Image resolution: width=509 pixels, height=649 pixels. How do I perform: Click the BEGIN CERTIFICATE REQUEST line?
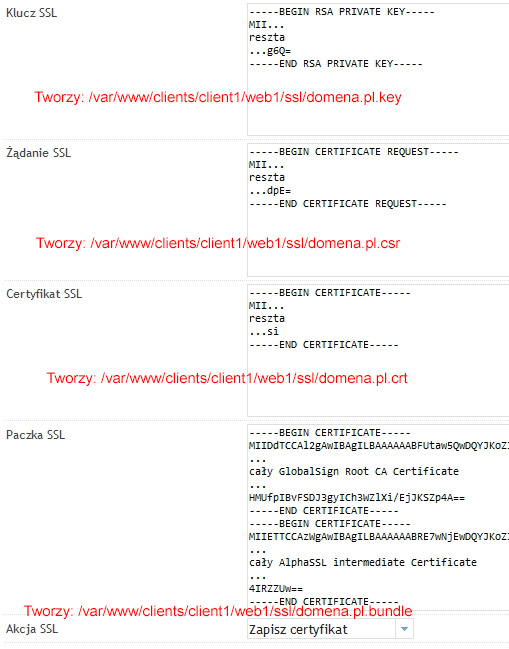354,152
